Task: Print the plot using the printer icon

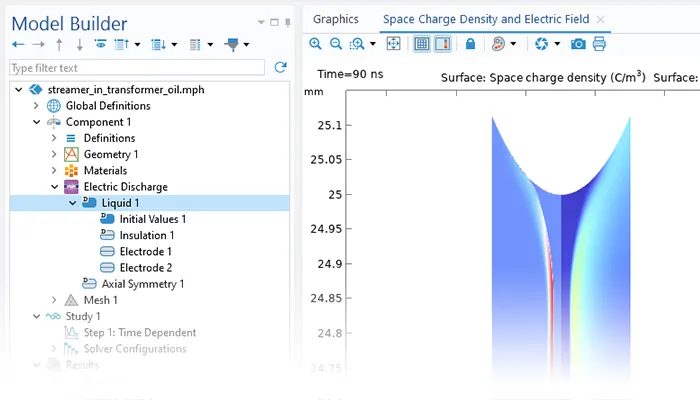Action: point(599,44)
